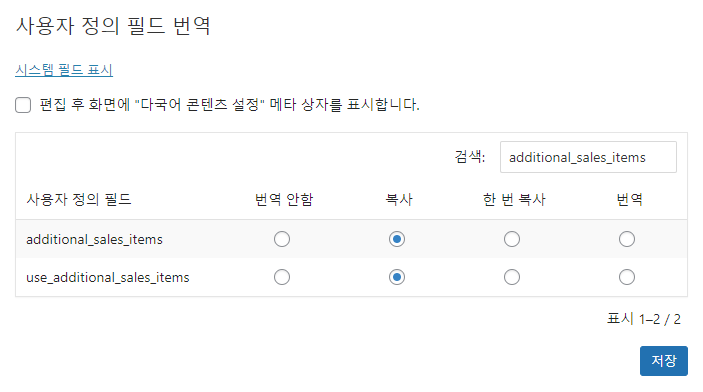Screen dimensions: 703x392
Task: Select 한 번 복사 for use_additional_sales_items
Action: click(512, 277)
